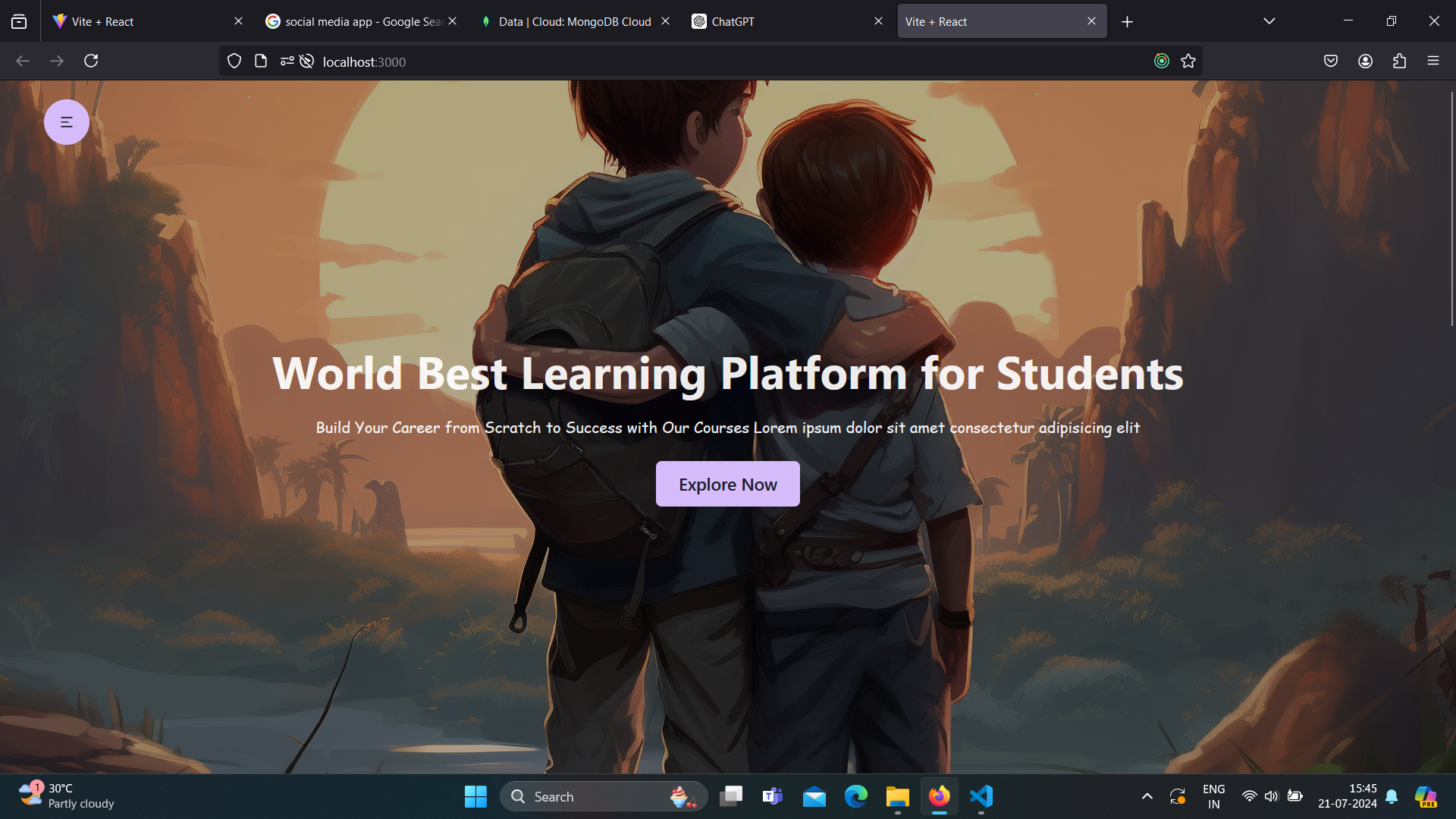Click the Explore Now button
The width and height of the screenshot is (1456, 819).
pyautogui.click(x=728, y=484)
